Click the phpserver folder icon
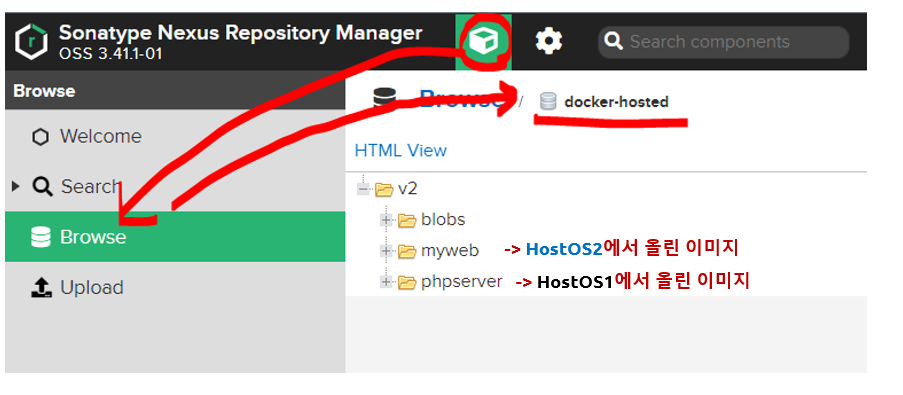Image resolution: width=903 pixels, height=395 pixels. tap(407, 282)
